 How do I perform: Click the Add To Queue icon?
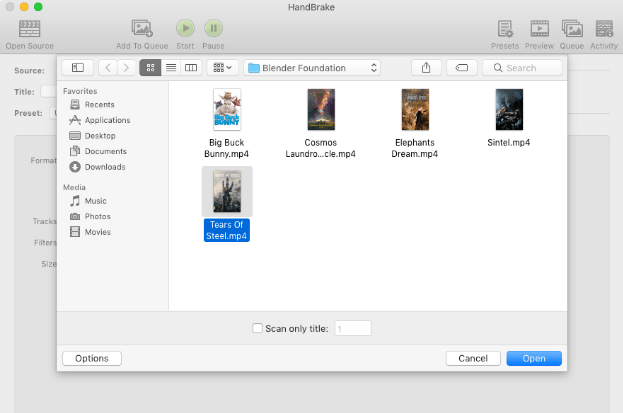(x=141, y=29)
